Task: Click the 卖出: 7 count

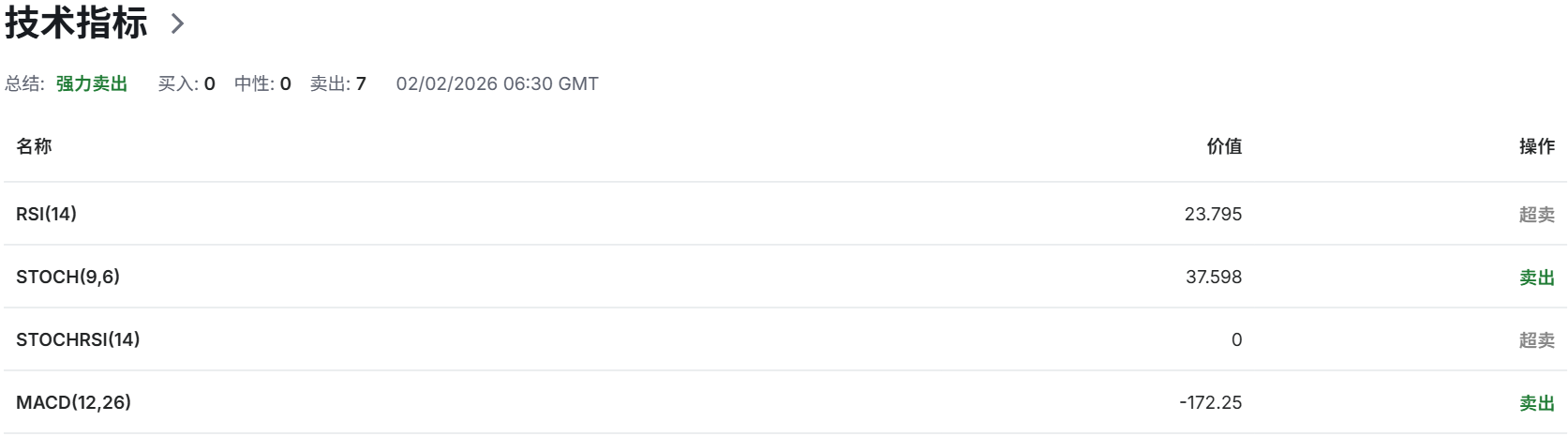Action: [337, 83]
